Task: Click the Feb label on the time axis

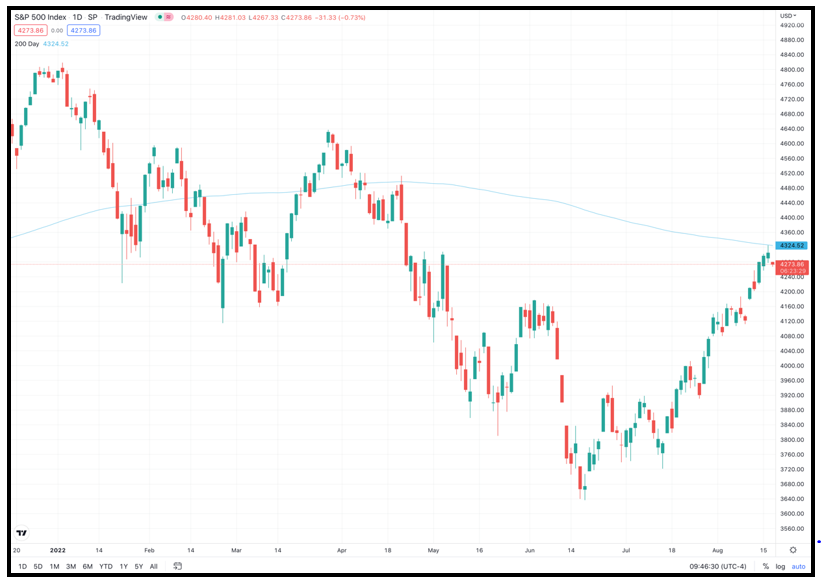Action: (149, 550)
